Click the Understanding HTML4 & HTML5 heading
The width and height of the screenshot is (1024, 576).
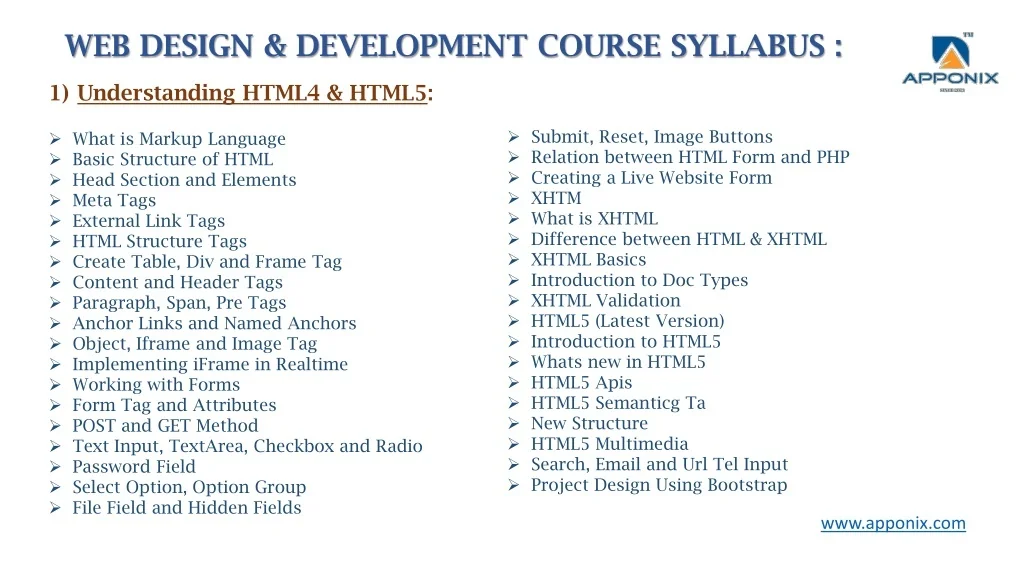coord(252,94)
